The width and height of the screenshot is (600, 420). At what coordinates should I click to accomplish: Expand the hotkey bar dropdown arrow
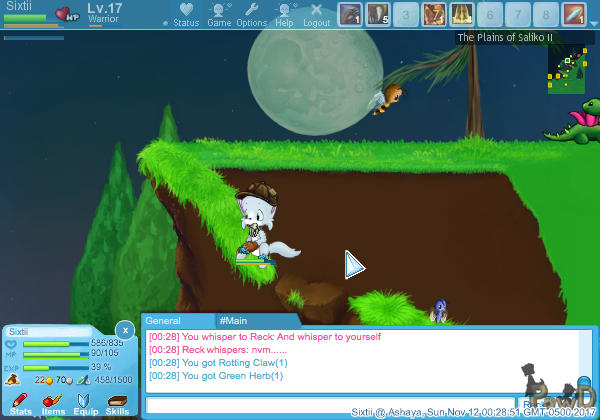pos(593,14)
